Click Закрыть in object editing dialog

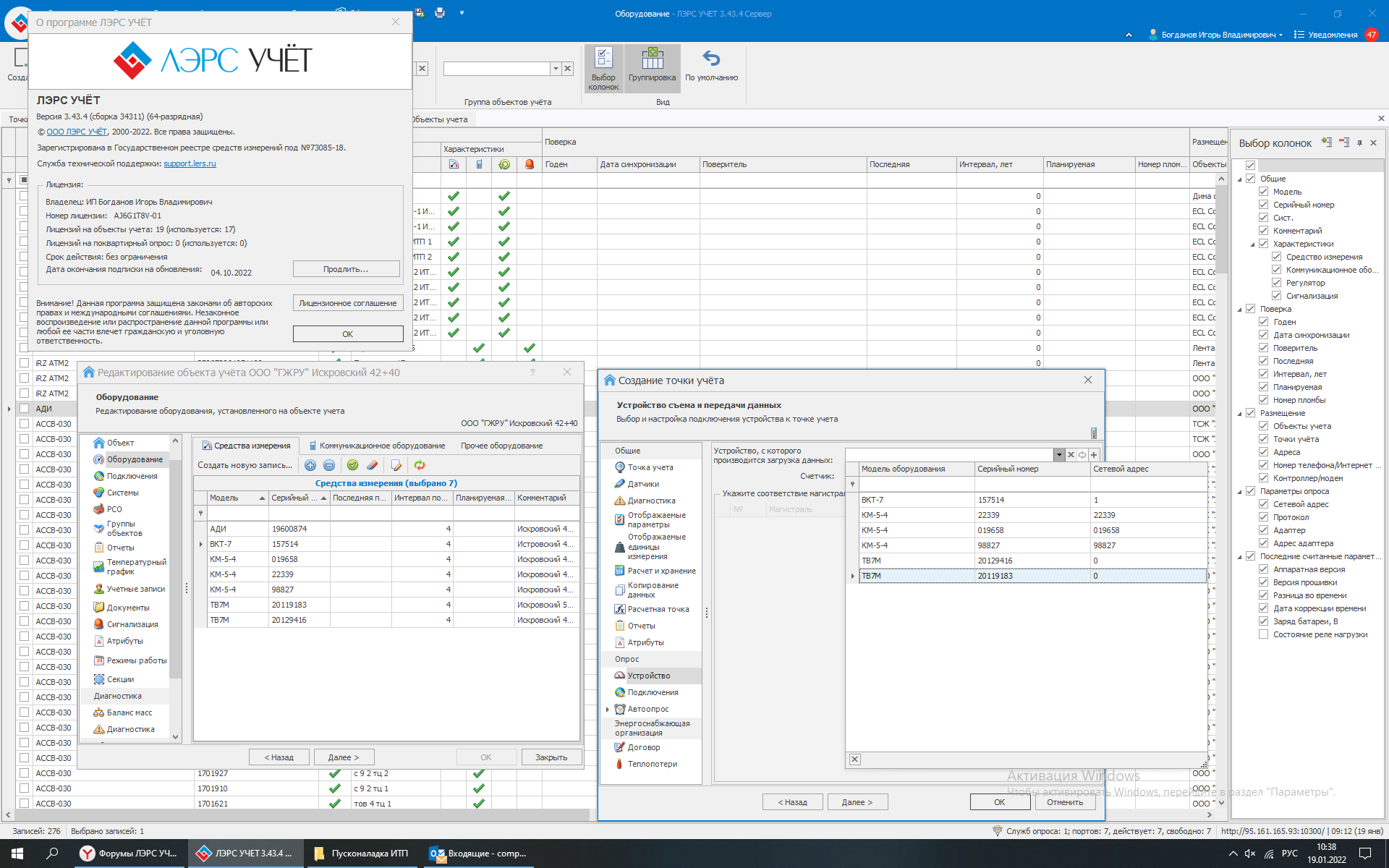tap(551, 757)
